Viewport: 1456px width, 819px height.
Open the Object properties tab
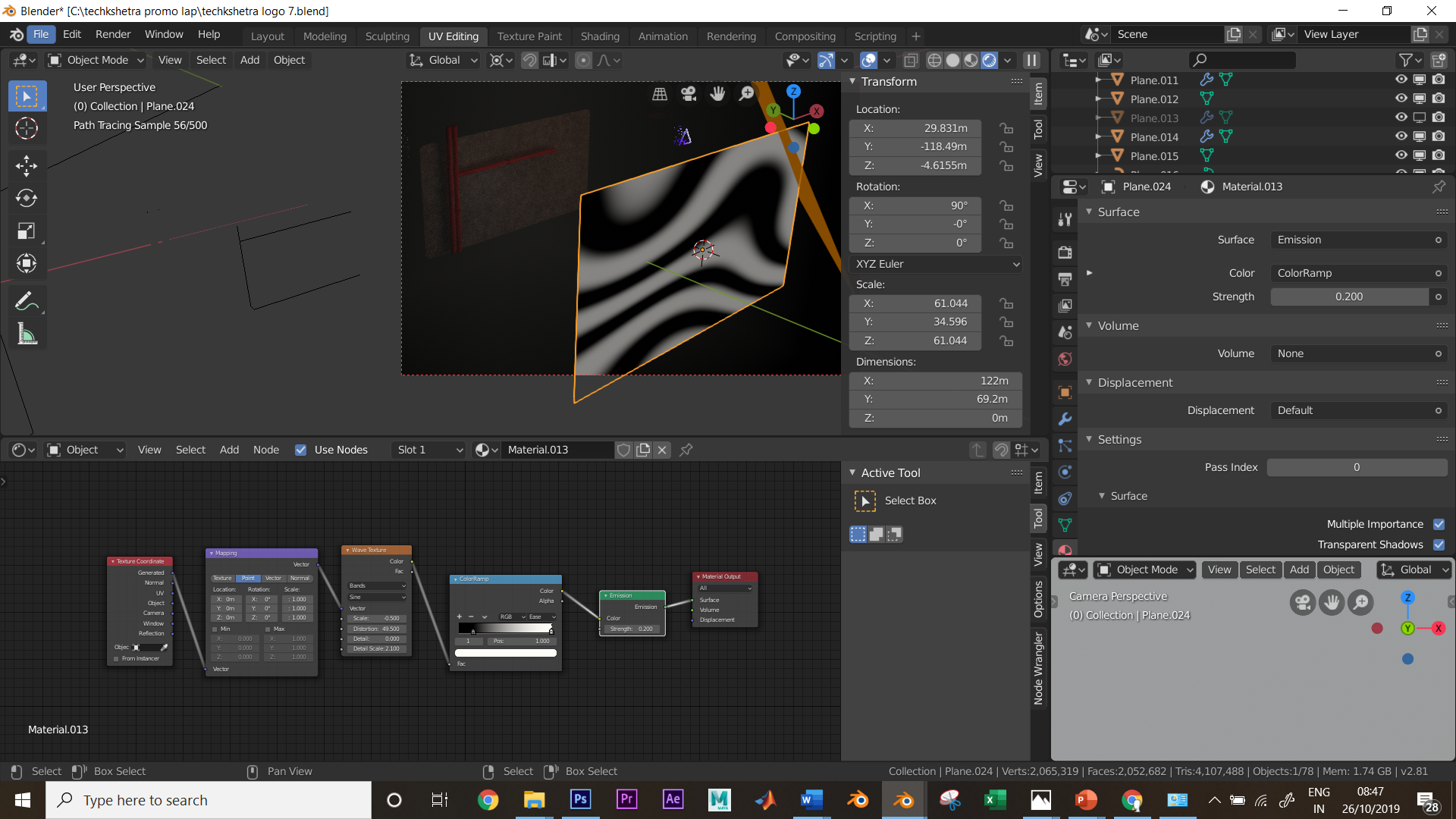(1065, 392)
